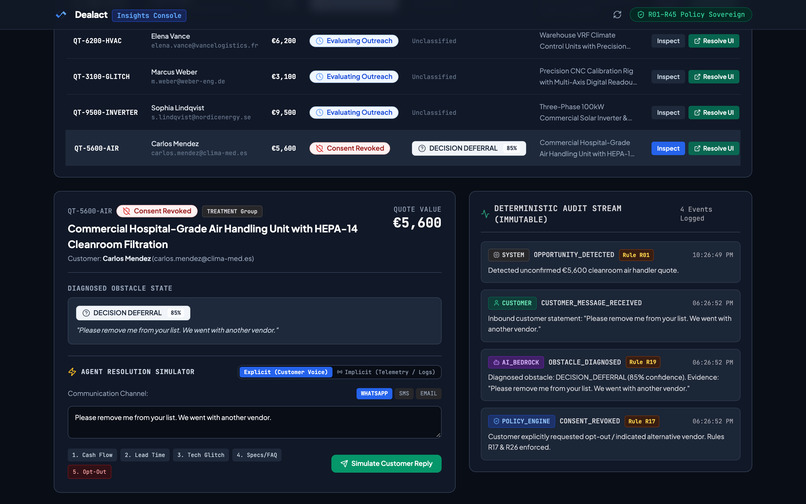The width and height of the screenshot is (806, 504).
Task: Click CUSTOMER_MESSAGE_RECEIVED event title
Action: 591,303
